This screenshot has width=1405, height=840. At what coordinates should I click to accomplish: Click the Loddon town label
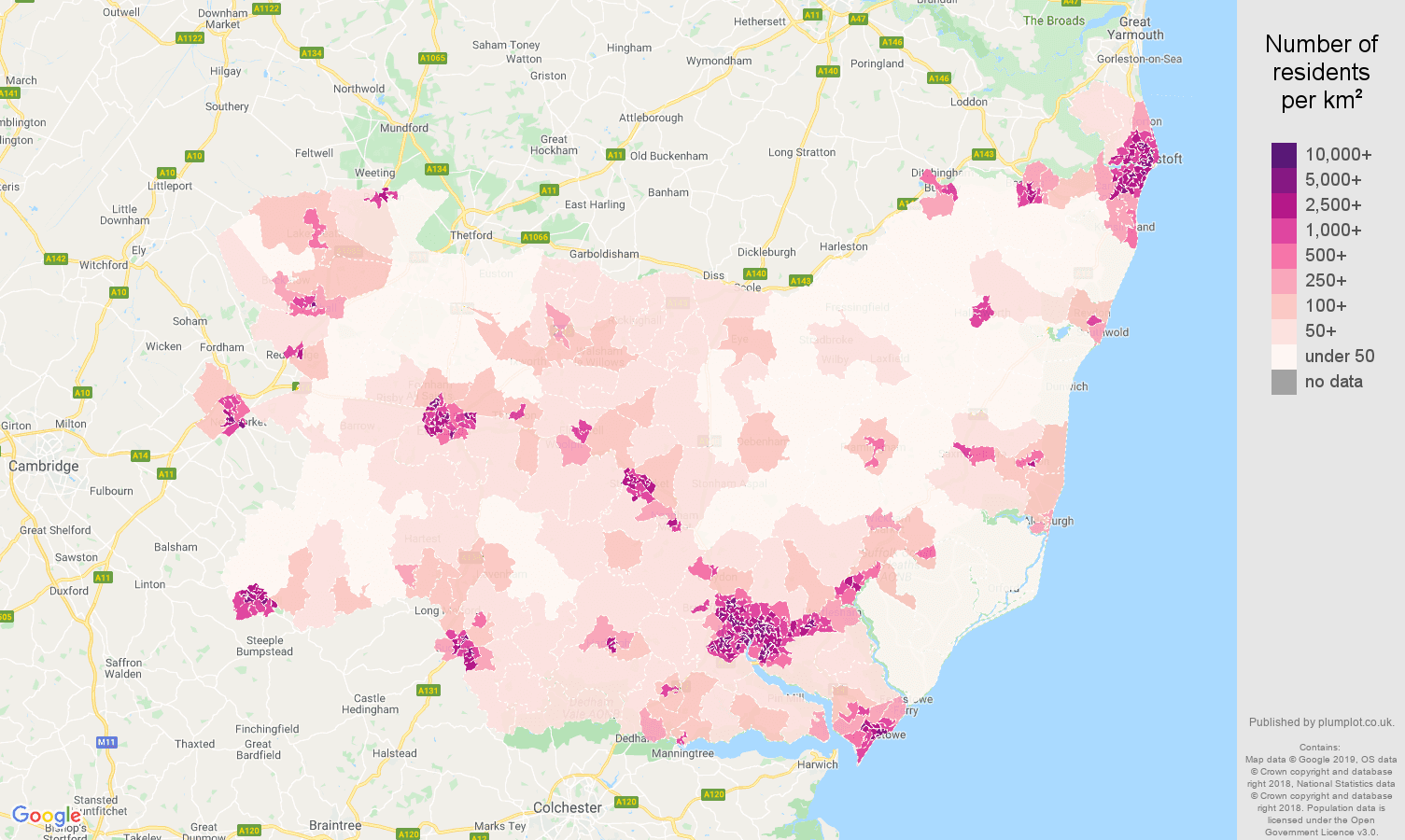[x=969, y=102]
